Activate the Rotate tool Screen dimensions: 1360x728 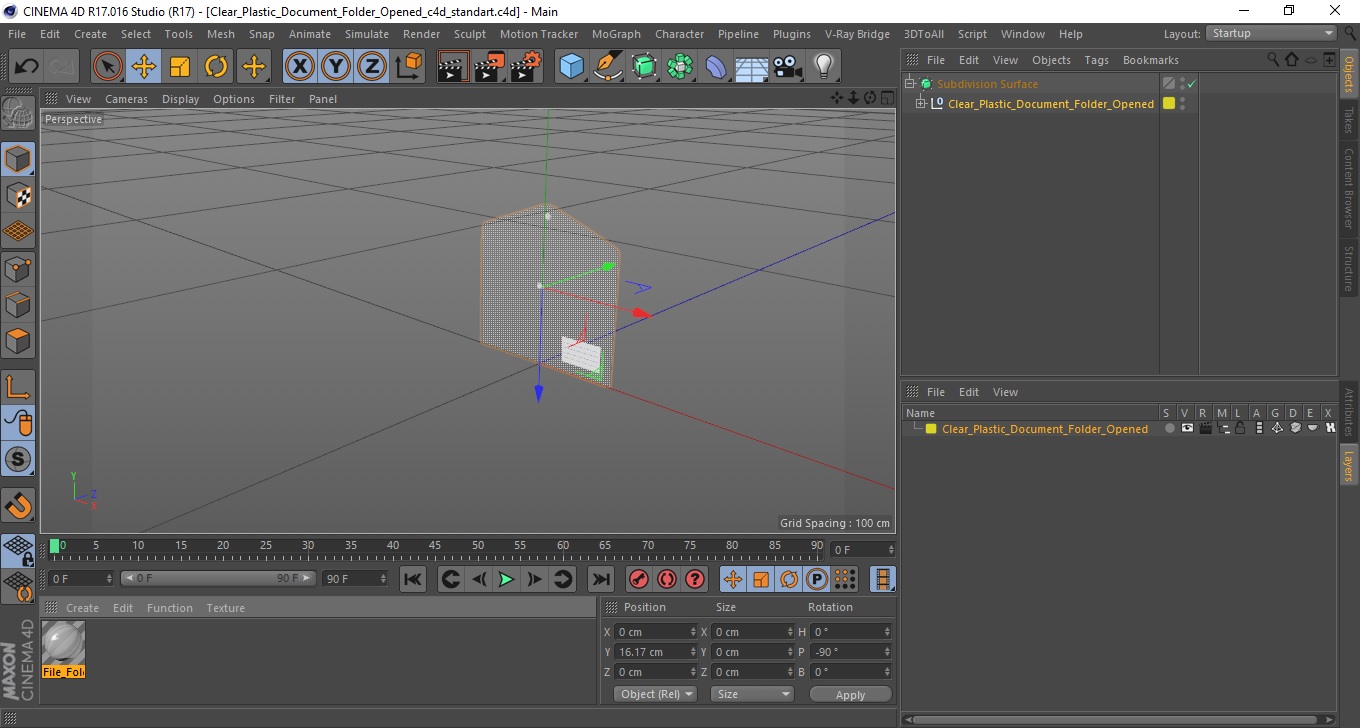(216, 67)
